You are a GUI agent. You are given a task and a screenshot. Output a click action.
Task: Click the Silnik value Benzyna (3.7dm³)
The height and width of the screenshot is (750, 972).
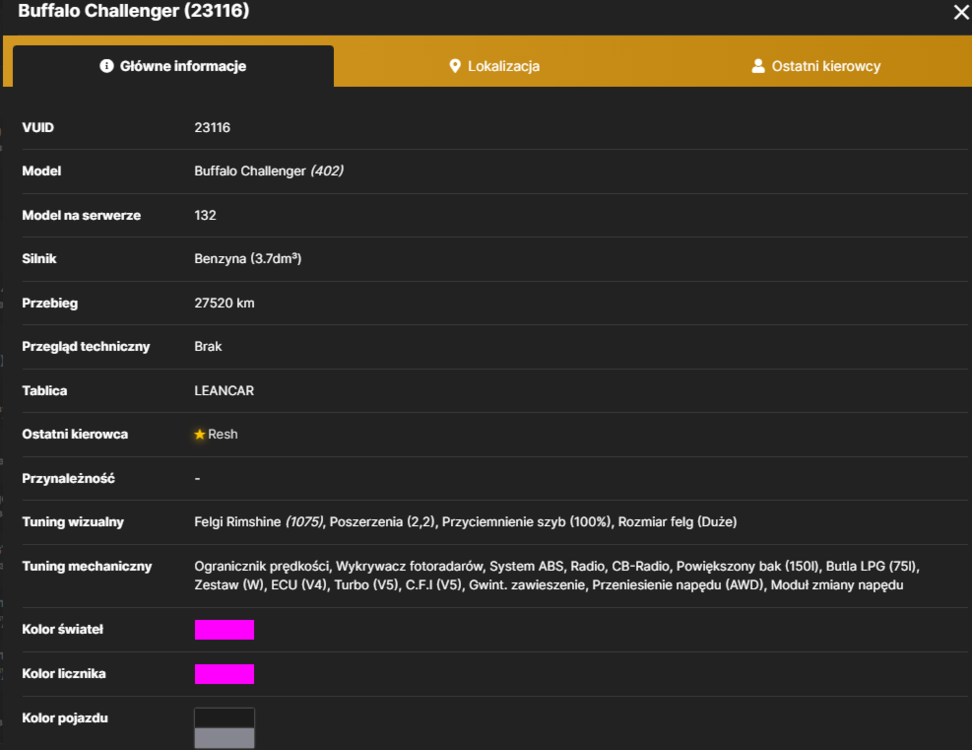(248, 258)
